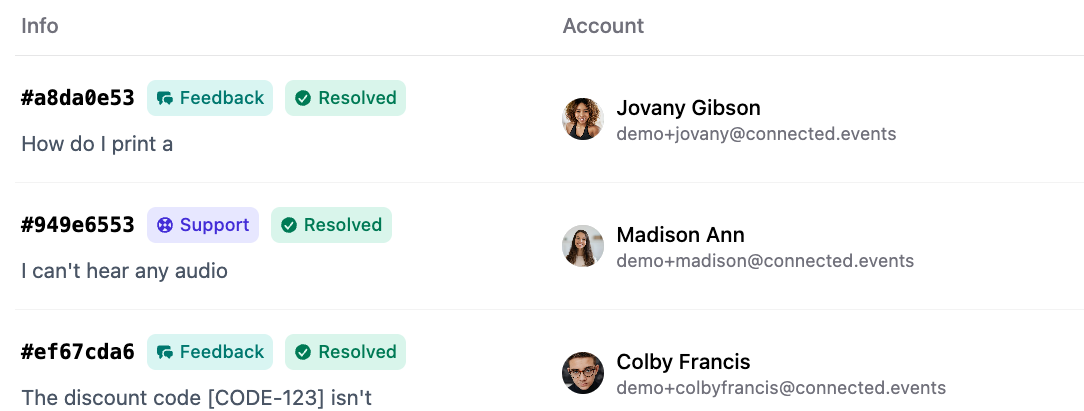Open ticket #a8da0e53
Image resolution: width=1084 pixels, height=411 pixels.
pos(78,98)
